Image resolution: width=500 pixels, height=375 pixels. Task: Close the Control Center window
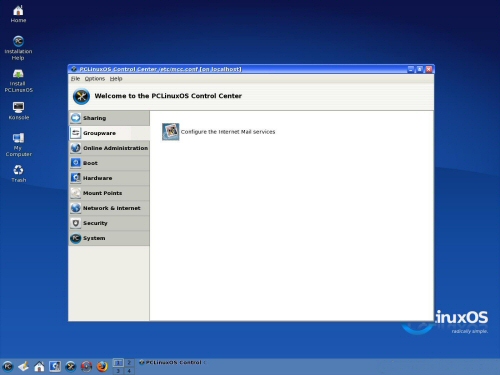click(x=429, y=69)
